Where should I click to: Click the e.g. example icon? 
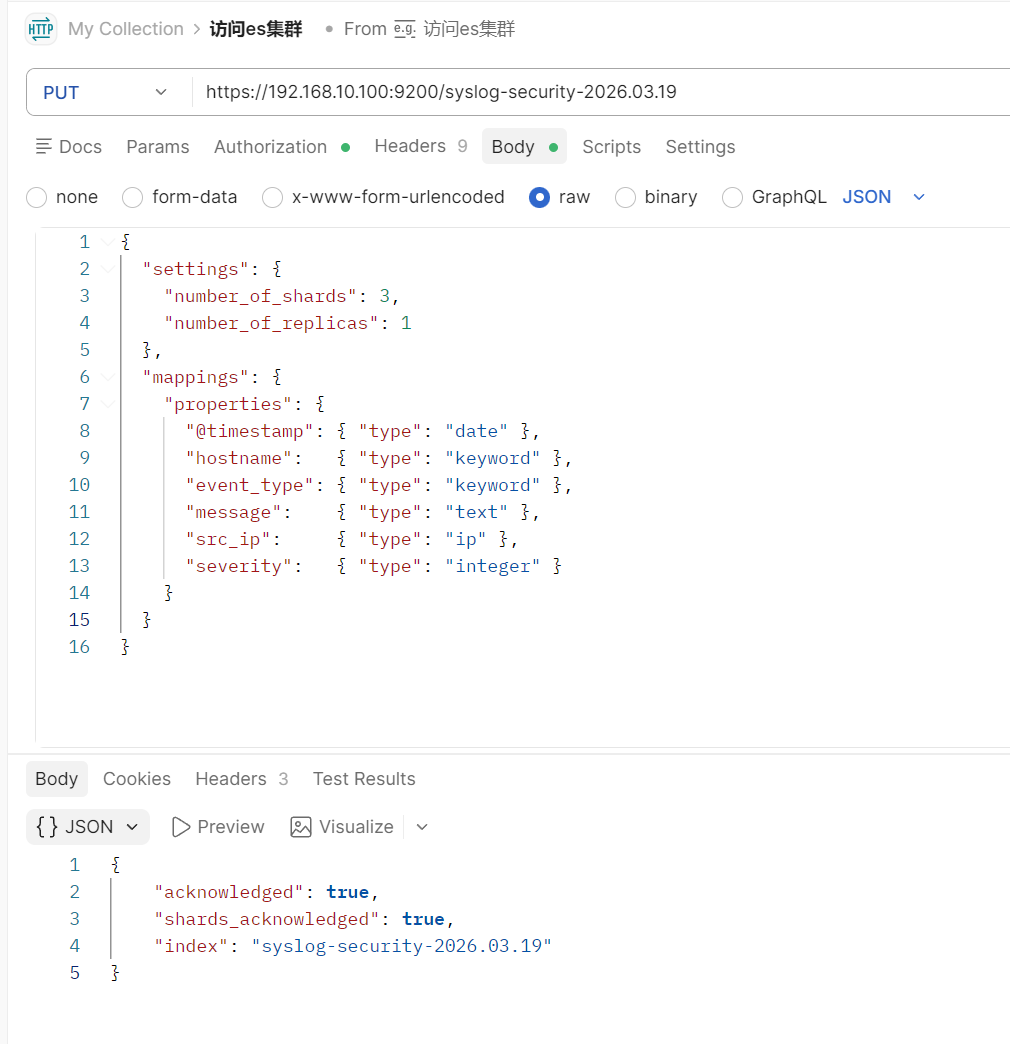(x=404, y=29)
